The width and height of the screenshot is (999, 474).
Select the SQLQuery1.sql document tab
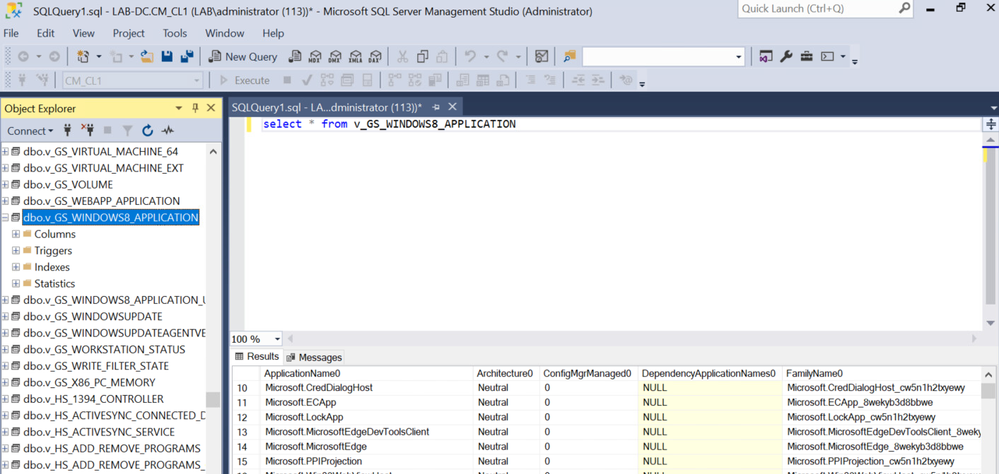[x=327, y=107]
